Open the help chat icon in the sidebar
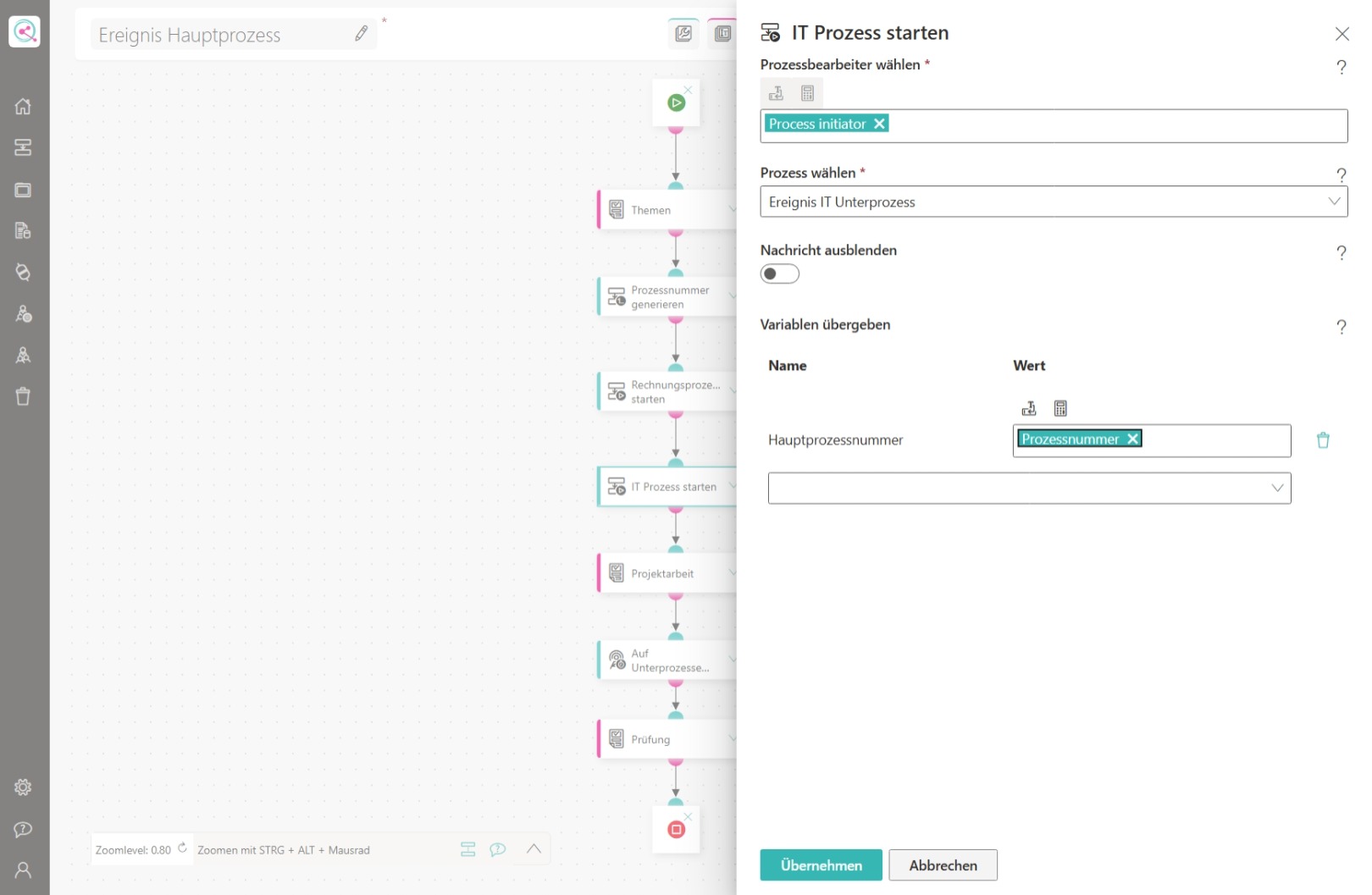 click(x=23, y=829)
